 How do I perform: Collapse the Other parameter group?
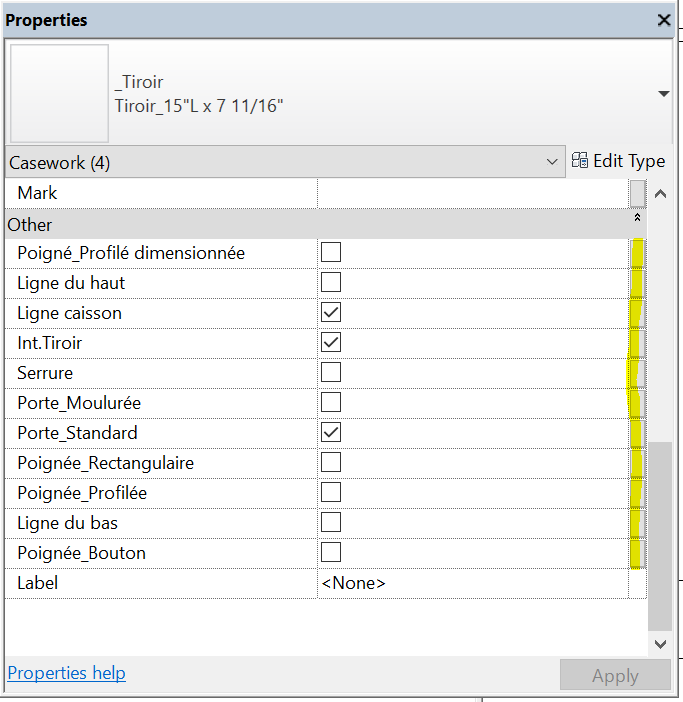point(637,217)
